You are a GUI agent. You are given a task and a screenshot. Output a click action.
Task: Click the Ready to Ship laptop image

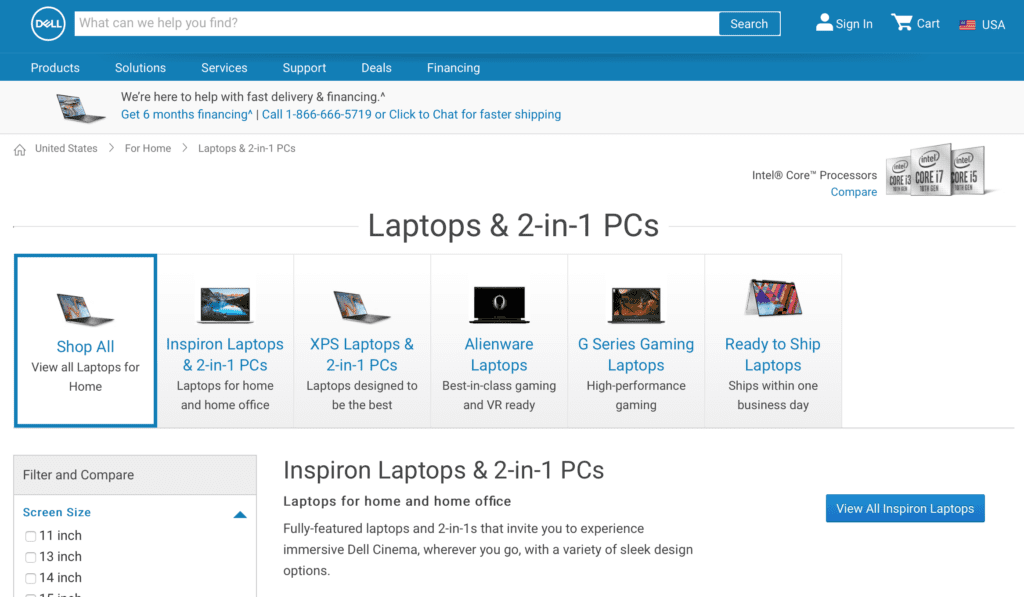[x=773, y=297]
